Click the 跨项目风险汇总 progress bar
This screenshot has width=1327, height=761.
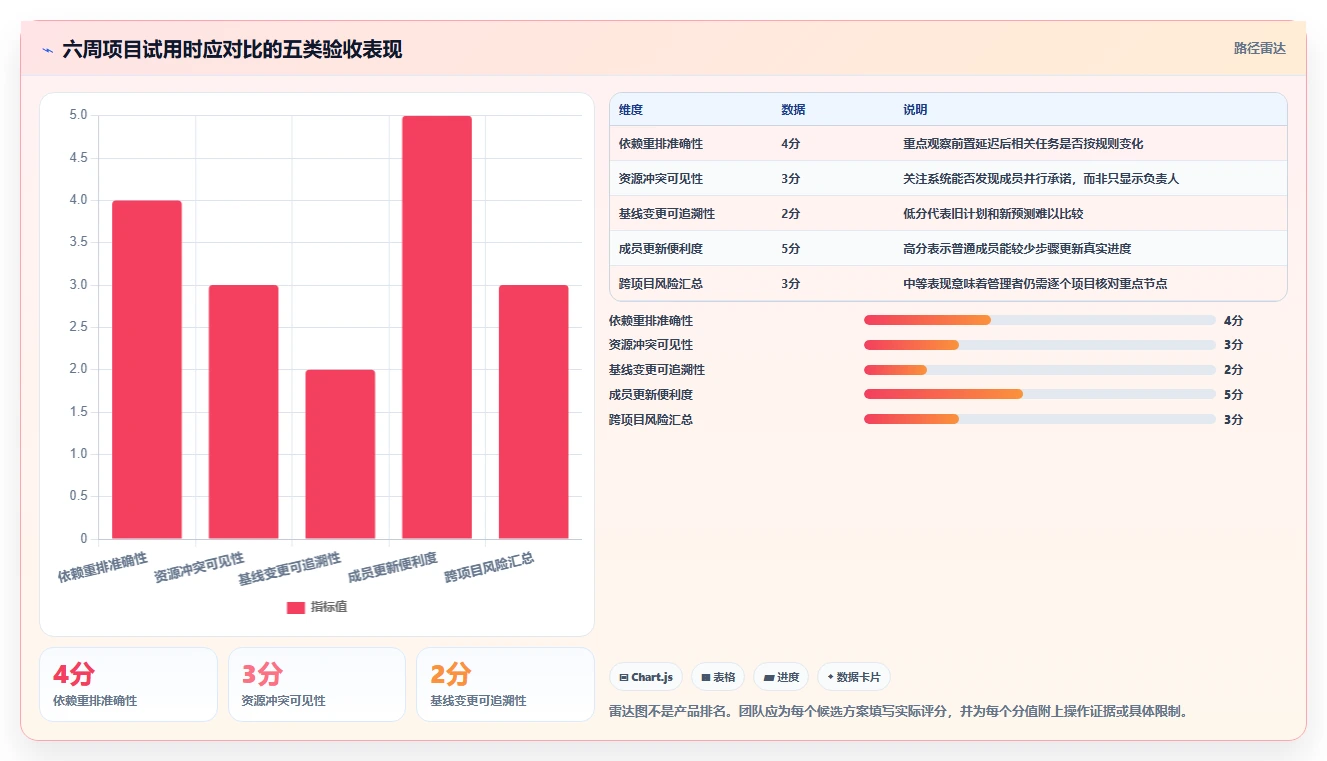click(1040, 419)
